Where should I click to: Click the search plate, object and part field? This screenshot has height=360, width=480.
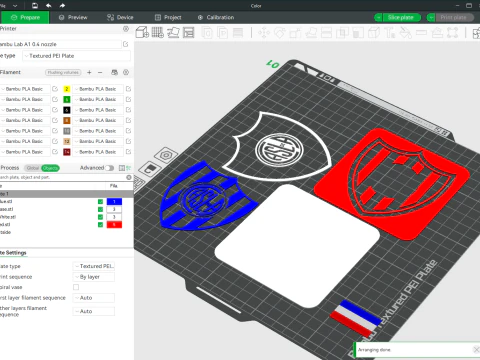(x=63, y=177)
